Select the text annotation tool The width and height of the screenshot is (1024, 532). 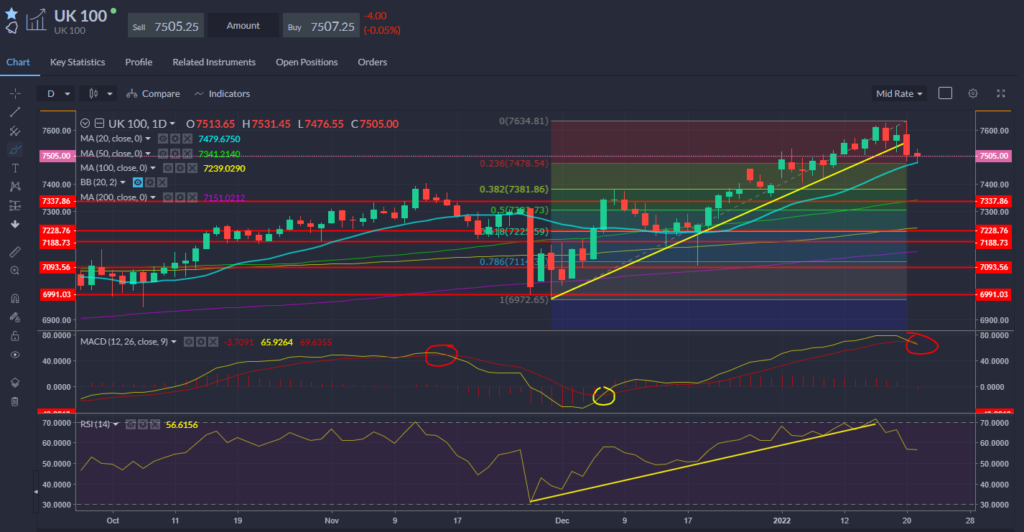coord(14,168)
